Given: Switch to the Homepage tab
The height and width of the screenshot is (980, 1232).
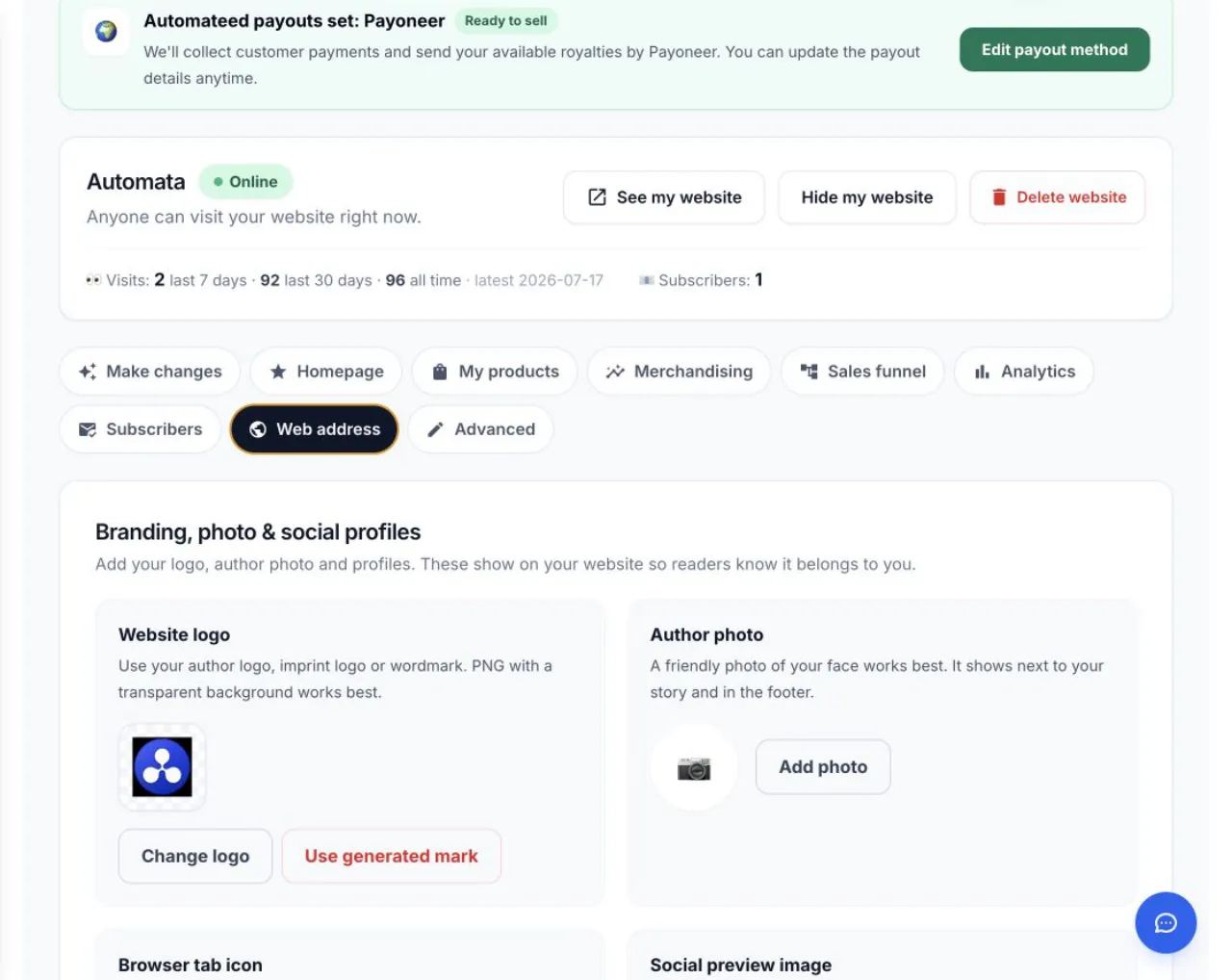Looking at the screenshot, I should (x=326, y=372).
